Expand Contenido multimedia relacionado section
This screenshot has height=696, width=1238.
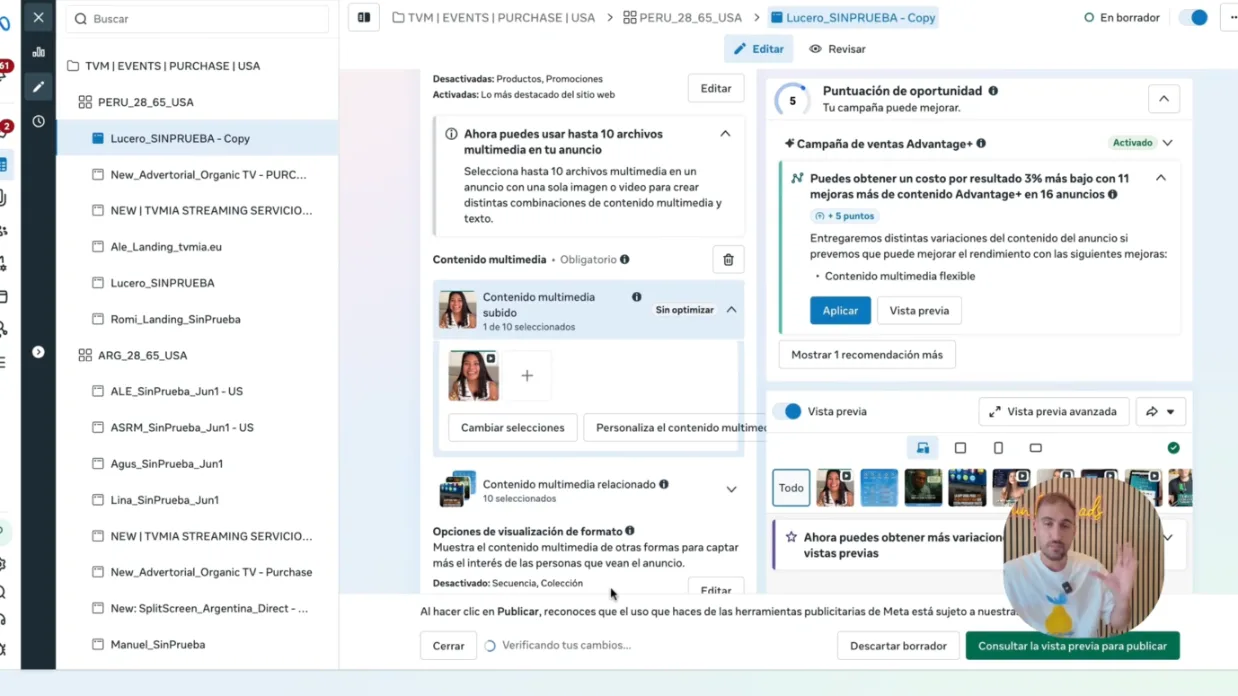(x=731, y=490)
